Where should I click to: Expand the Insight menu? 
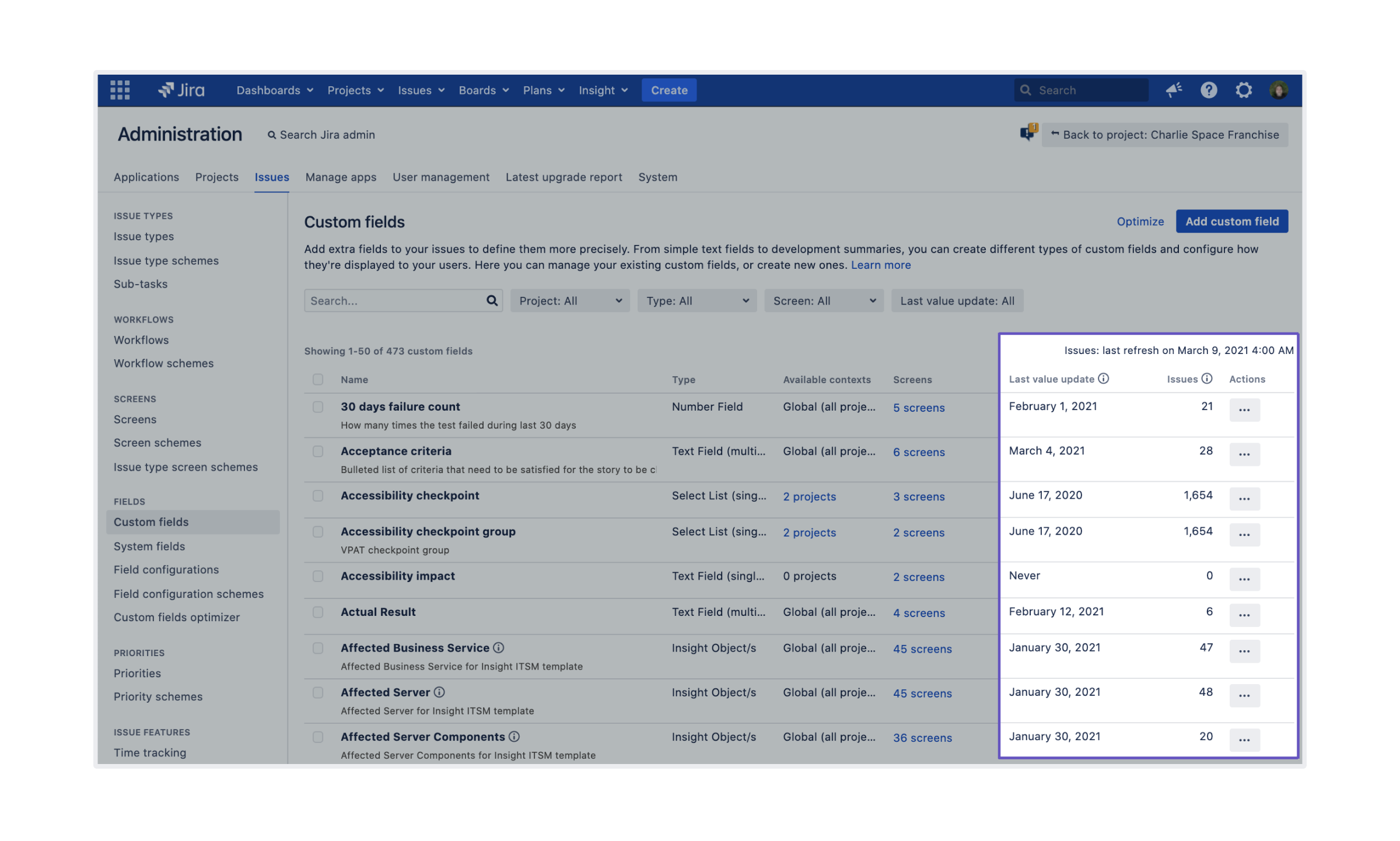tap(603, 90)
